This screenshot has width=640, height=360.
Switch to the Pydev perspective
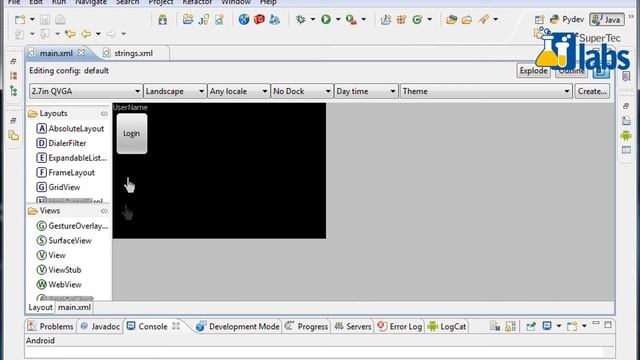coord(567,19)
